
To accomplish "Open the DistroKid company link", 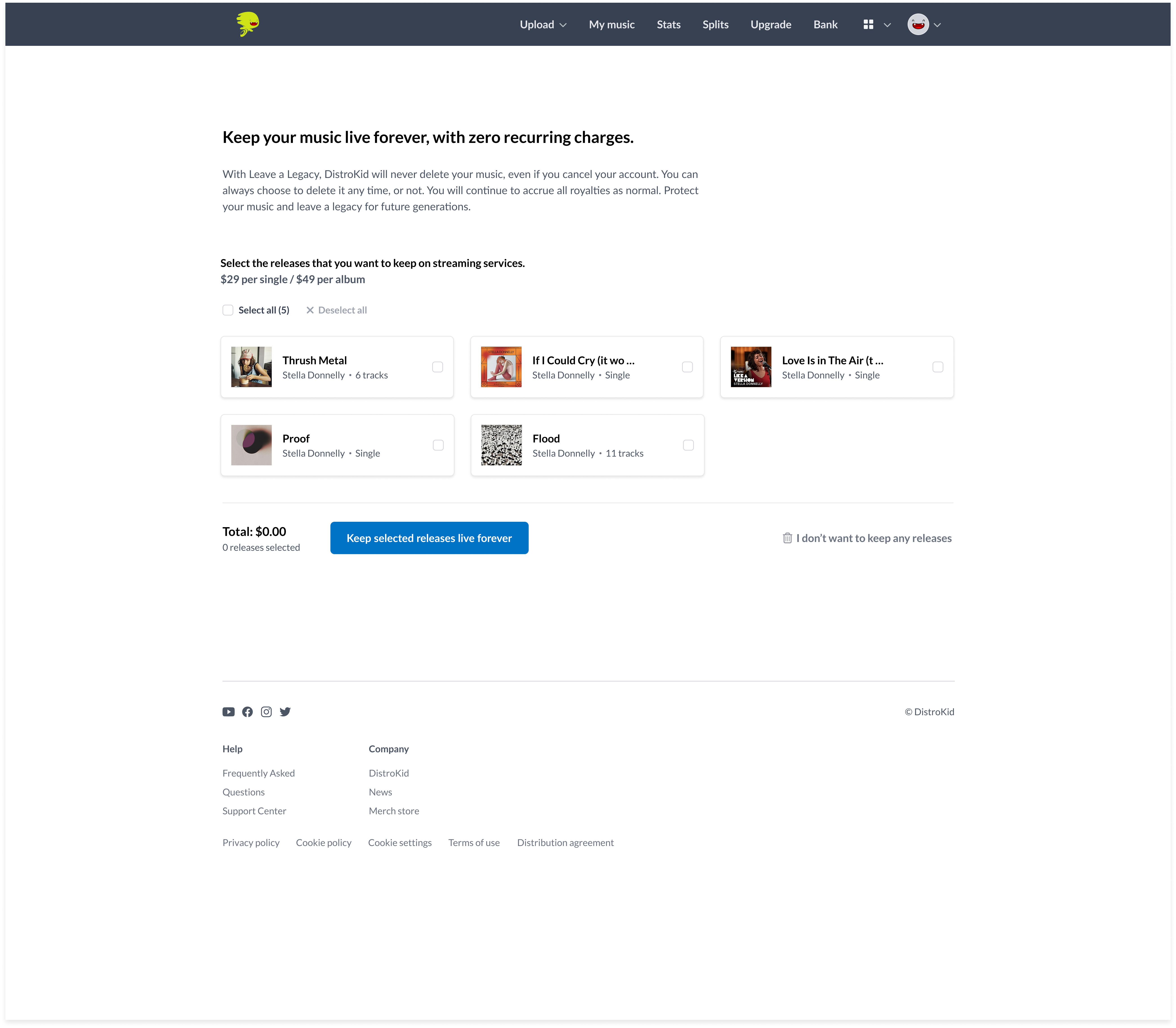I will pos(389,773).
